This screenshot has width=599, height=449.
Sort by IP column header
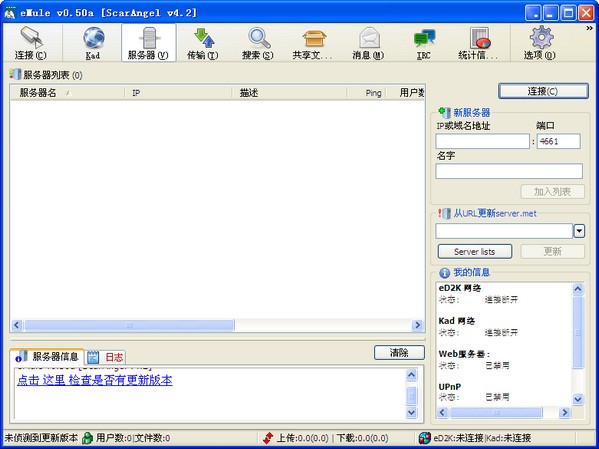point(178,93)
